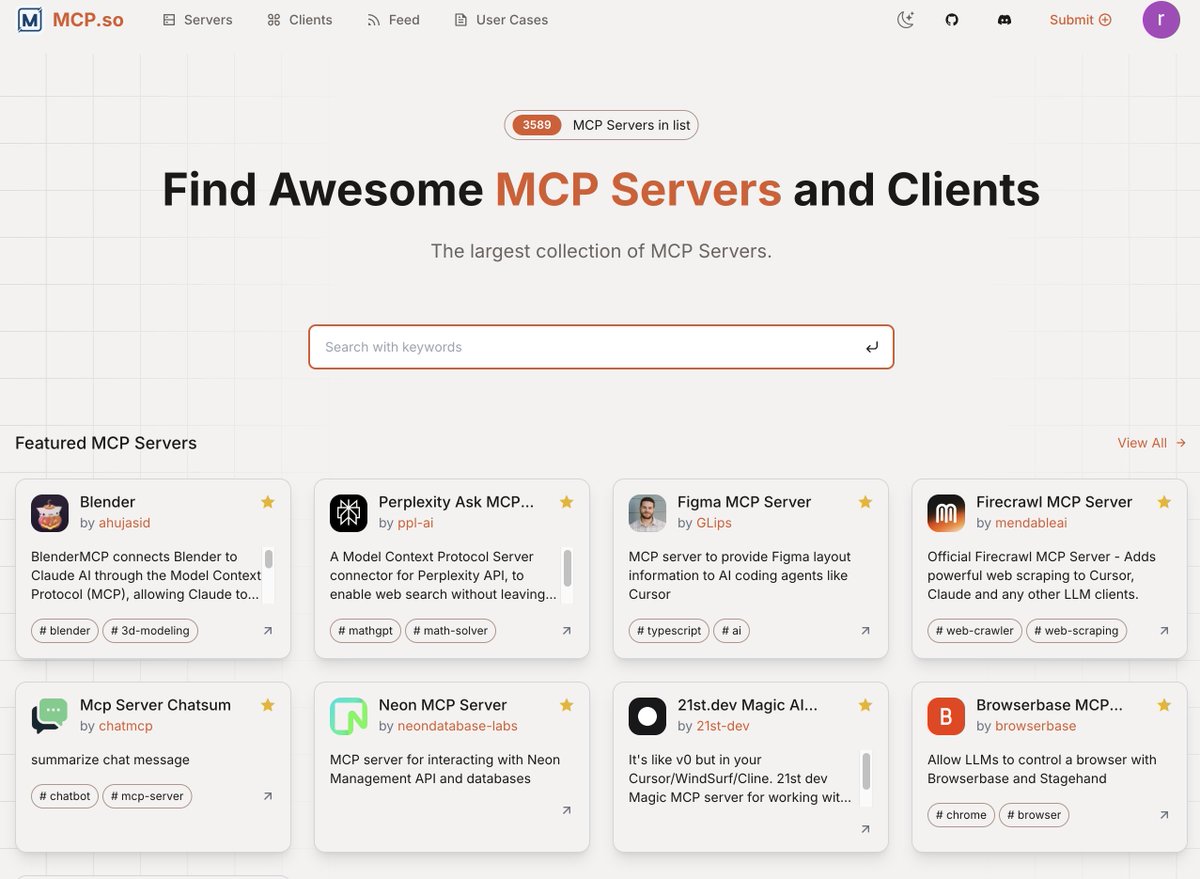The width and height of the screenshot is (1200, 879).
Task: Select the # mathgpt tag
Action: (x=365, y=631)
